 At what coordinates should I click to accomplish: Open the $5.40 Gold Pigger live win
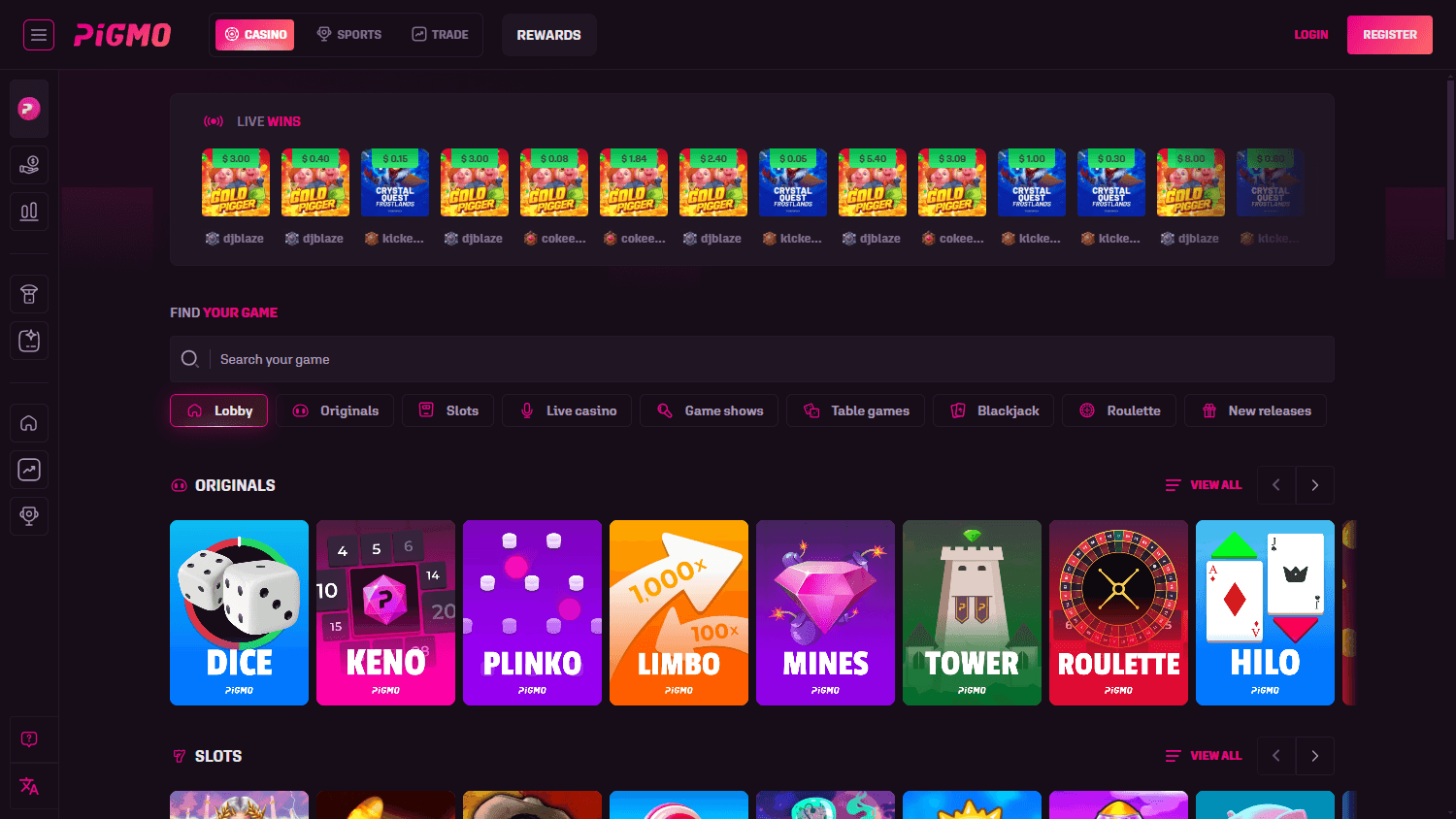873,182
